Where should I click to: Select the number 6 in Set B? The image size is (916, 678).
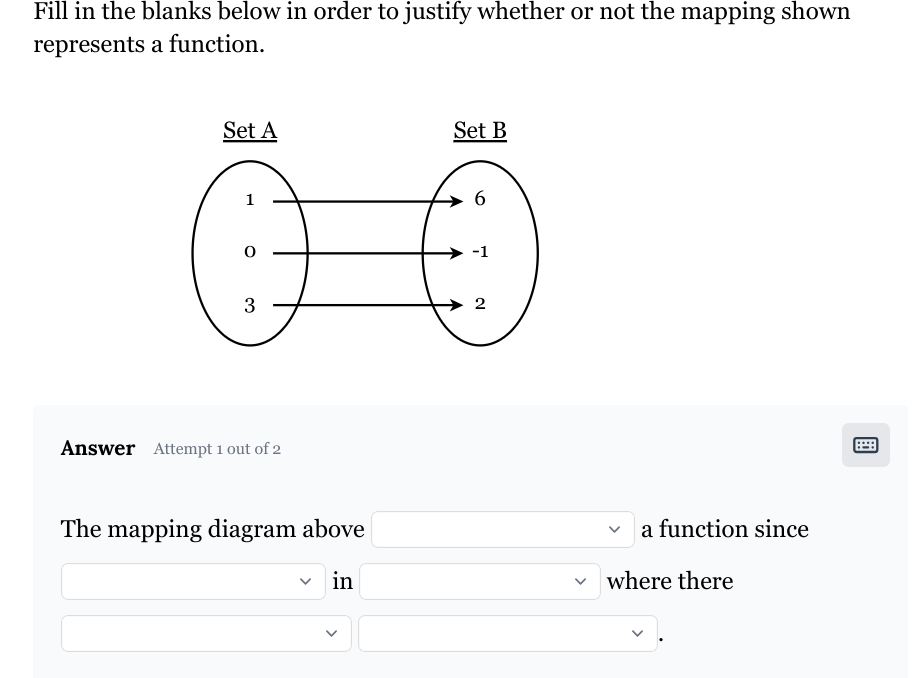tap(480, 198)
